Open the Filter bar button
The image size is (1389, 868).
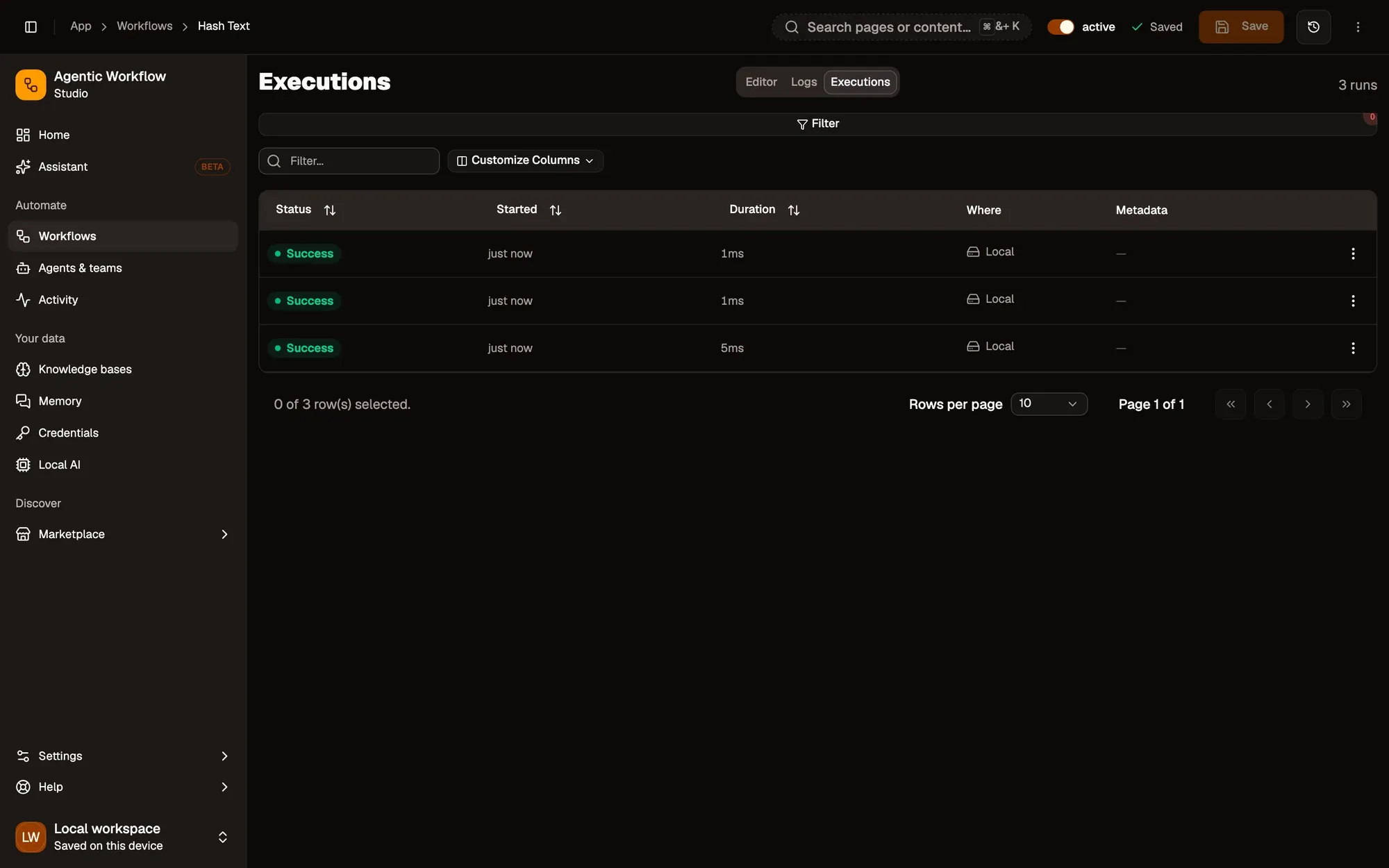pyautogui.click(x=817, y=124)
